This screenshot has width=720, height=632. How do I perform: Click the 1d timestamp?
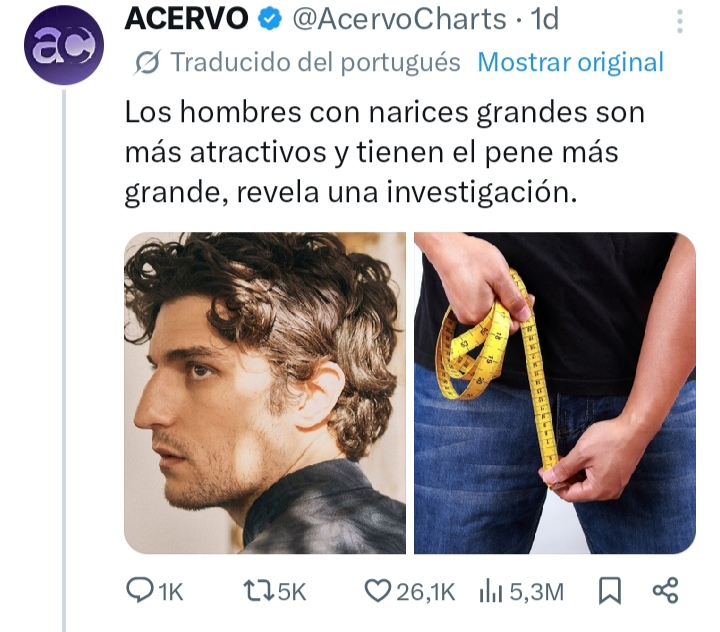click(x=544, y=19)
